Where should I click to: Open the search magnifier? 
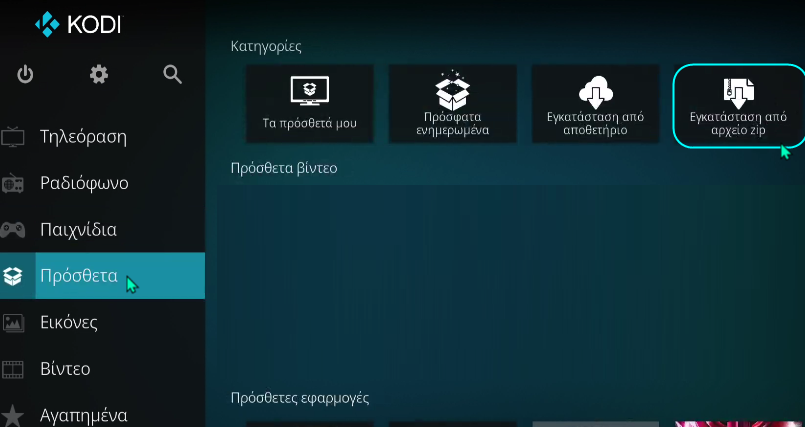coord(172,75)
